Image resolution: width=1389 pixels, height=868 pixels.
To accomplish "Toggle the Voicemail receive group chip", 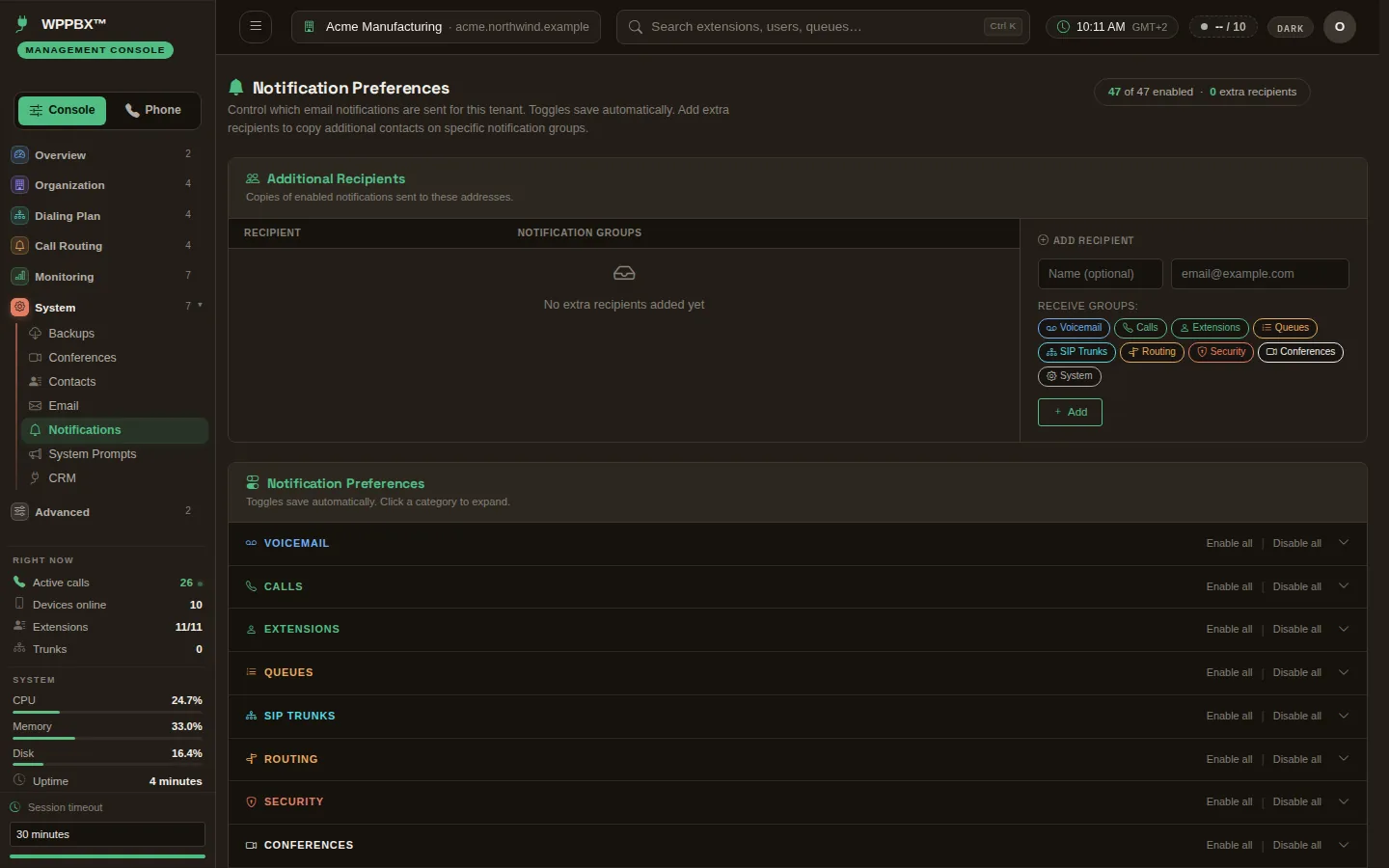I will coord(1074,328).
